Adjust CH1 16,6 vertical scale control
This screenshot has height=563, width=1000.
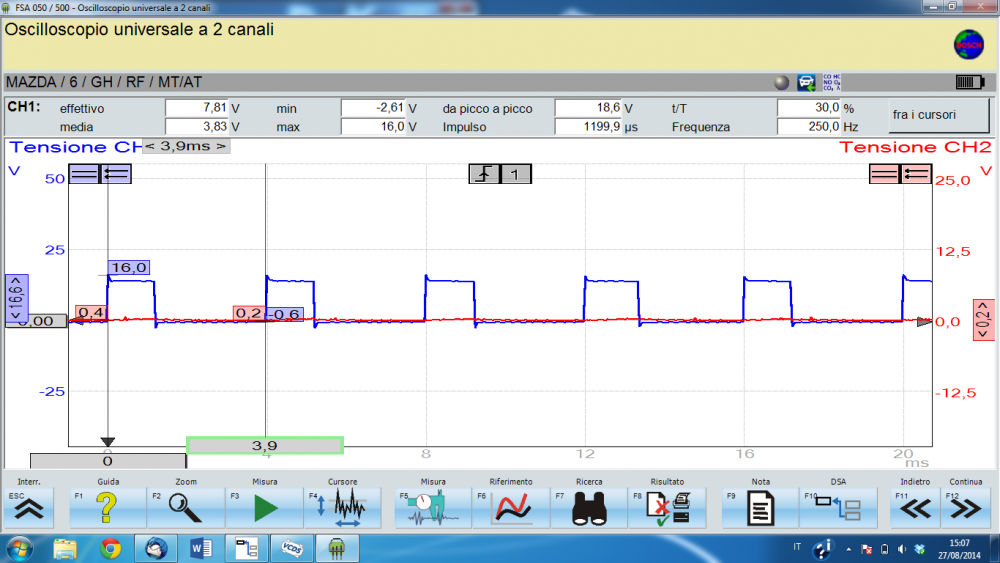pos(17,298)
